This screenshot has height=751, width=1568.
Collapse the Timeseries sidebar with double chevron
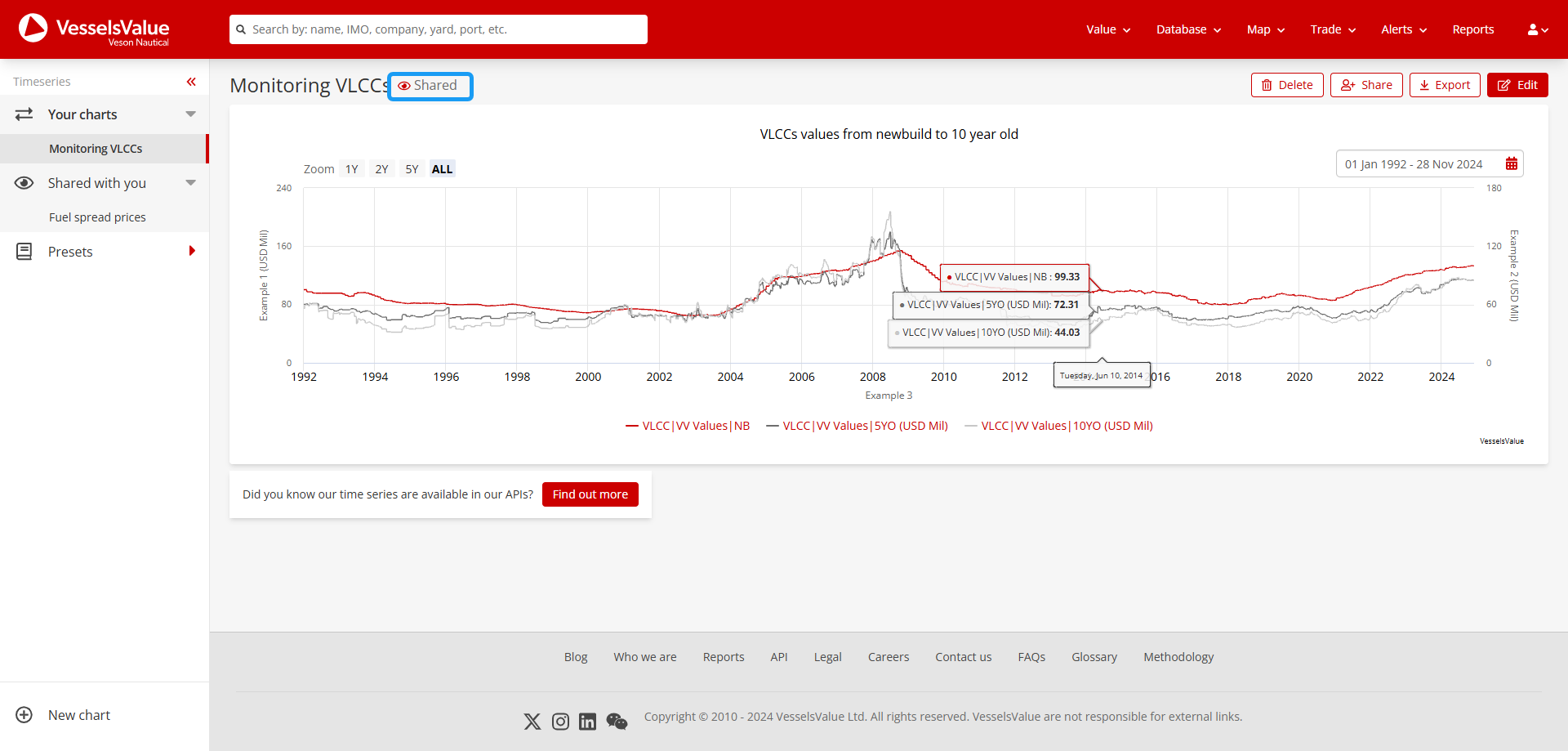click(x=191, y=82)
